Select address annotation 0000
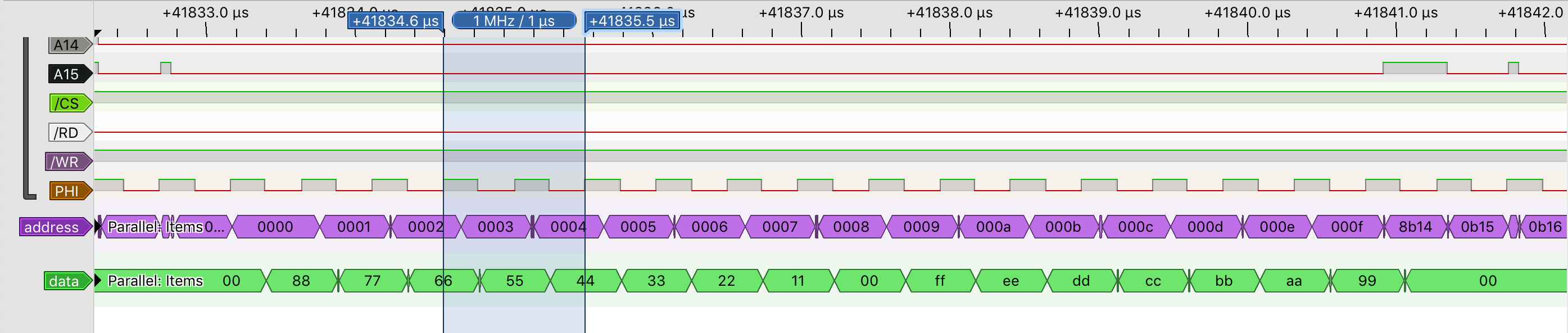Screen dimensions: 1568x333 pyautogui.click(x=275, y=227)
